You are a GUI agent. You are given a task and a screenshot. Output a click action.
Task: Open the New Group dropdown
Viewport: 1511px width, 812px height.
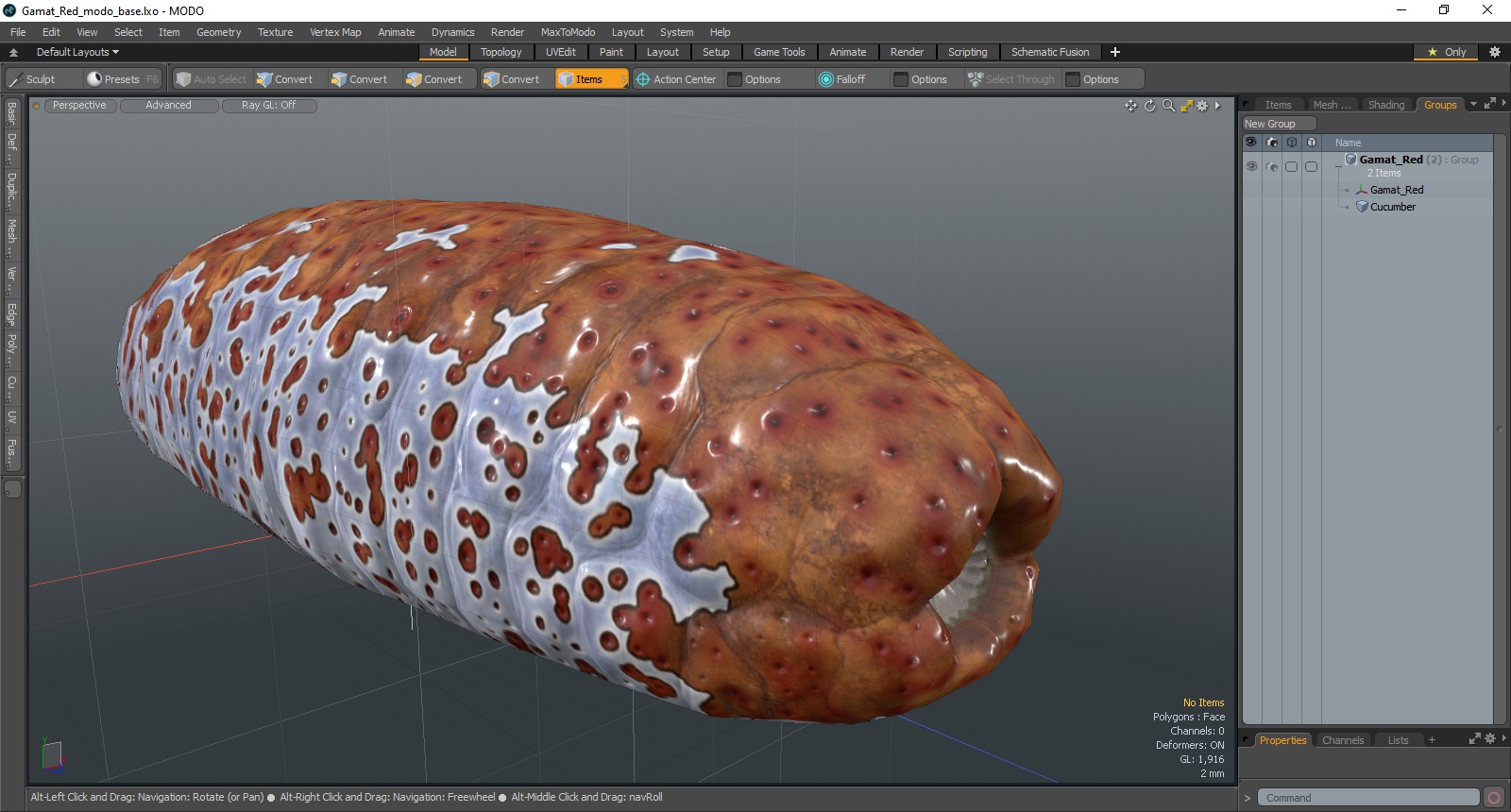[1279, 124]
